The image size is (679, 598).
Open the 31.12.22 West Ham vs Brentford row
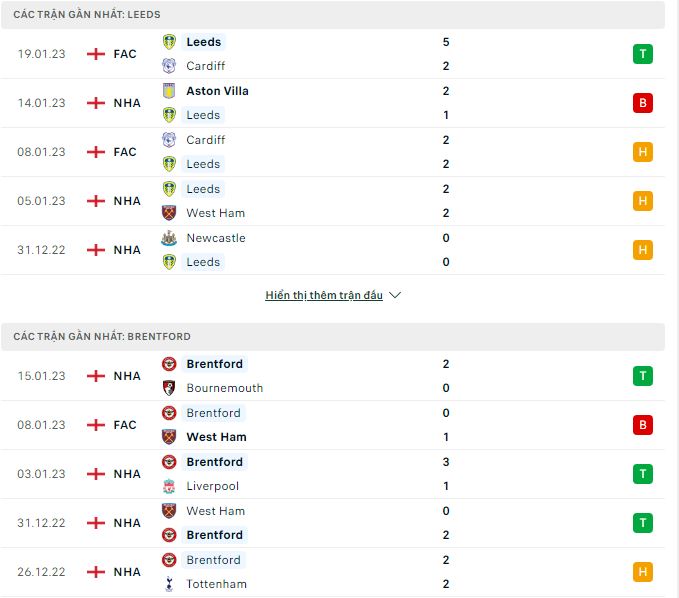(x=333, y=523)
